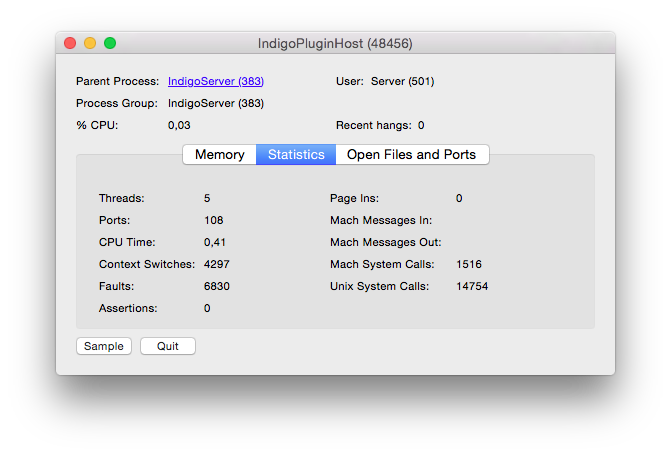Click the Faults value 6830

217,286
